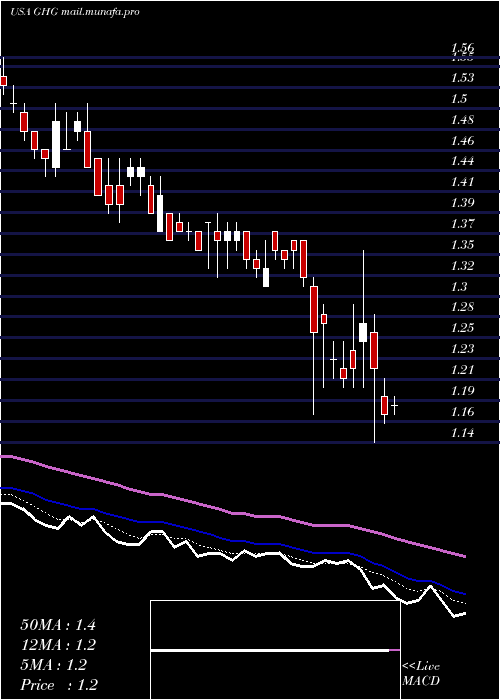Click the white MACD signal line in box
500x700 pixels.
[270, 650]
